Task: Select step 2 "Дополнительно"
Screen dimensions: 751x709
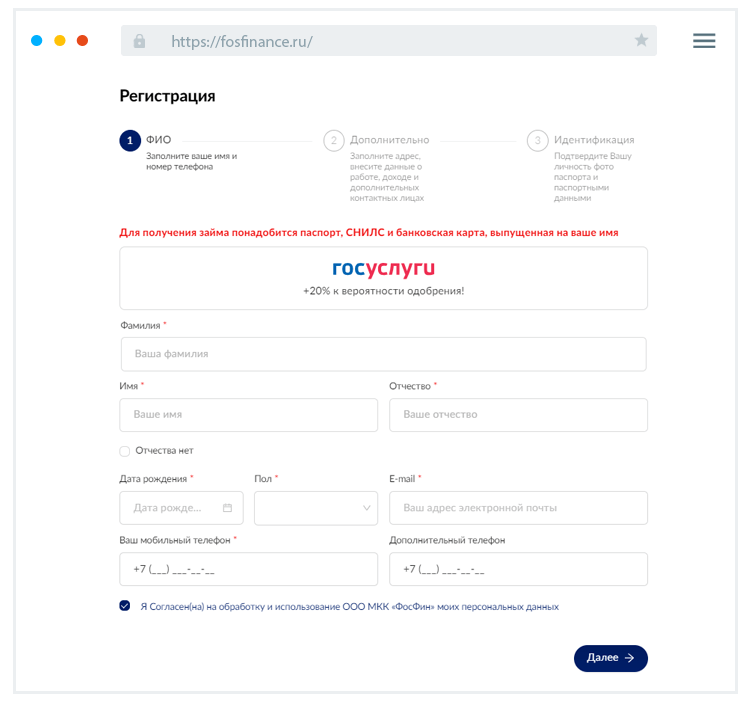Action: [334, 140]
